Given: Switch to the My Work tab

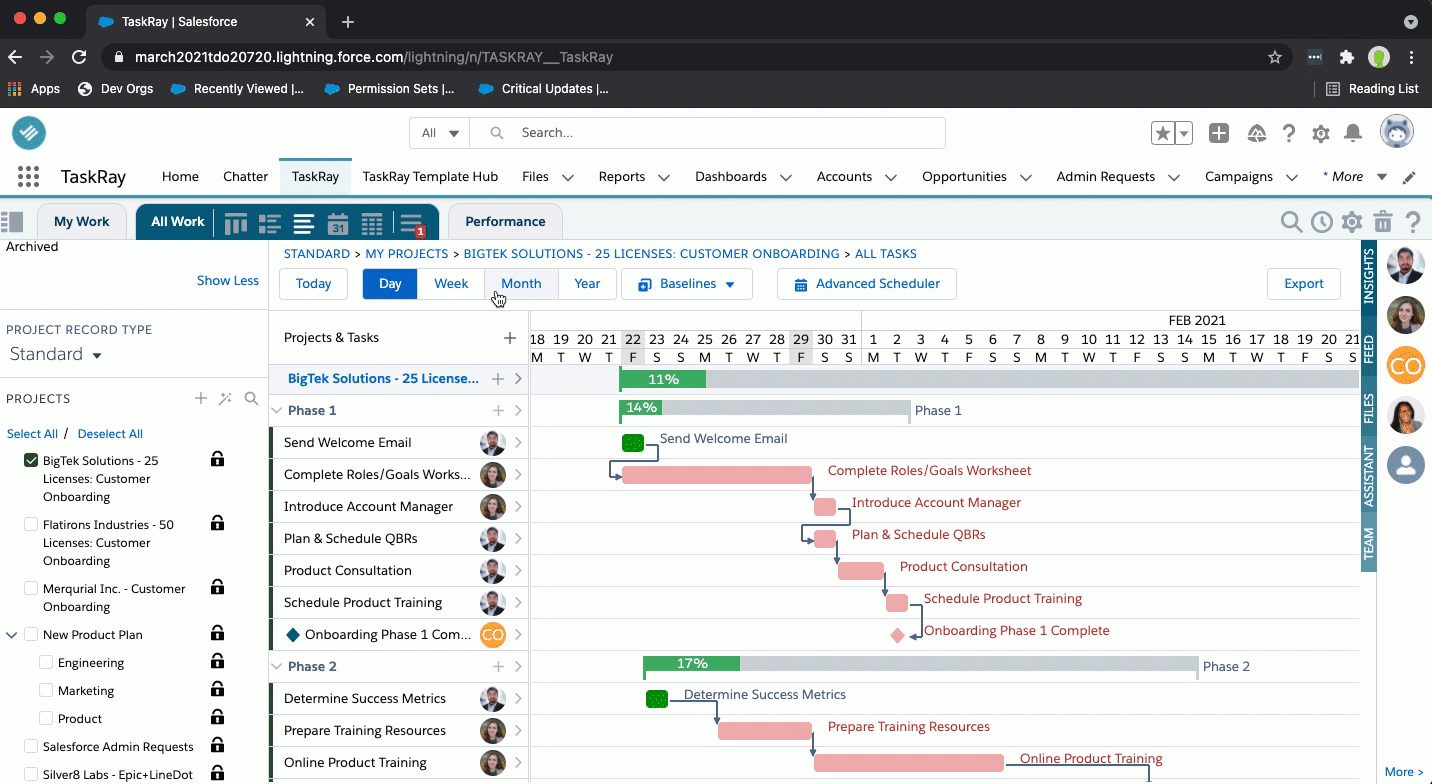Looking at the screenshot, I should pos(82,222).
